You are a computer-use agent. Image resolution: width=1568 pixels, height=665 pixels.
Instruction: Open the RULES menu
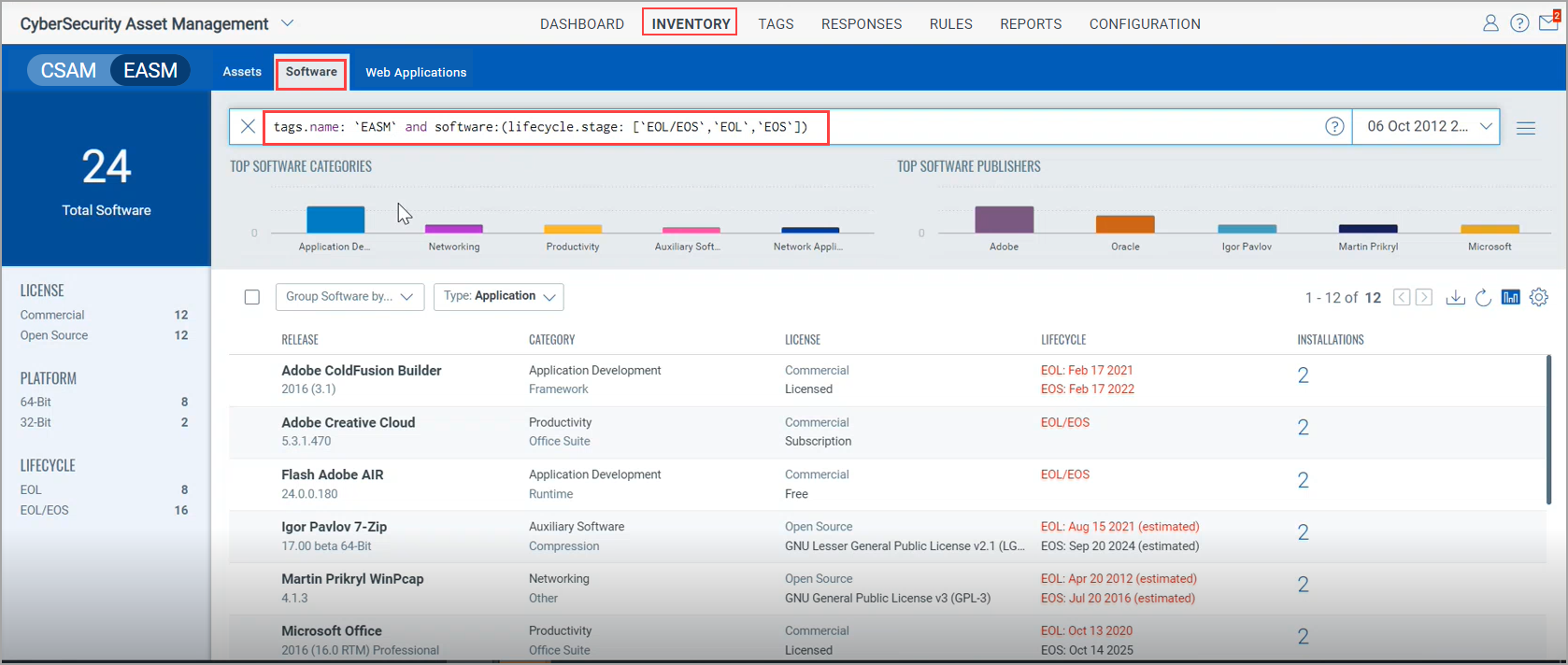click(x=950, y=24)
